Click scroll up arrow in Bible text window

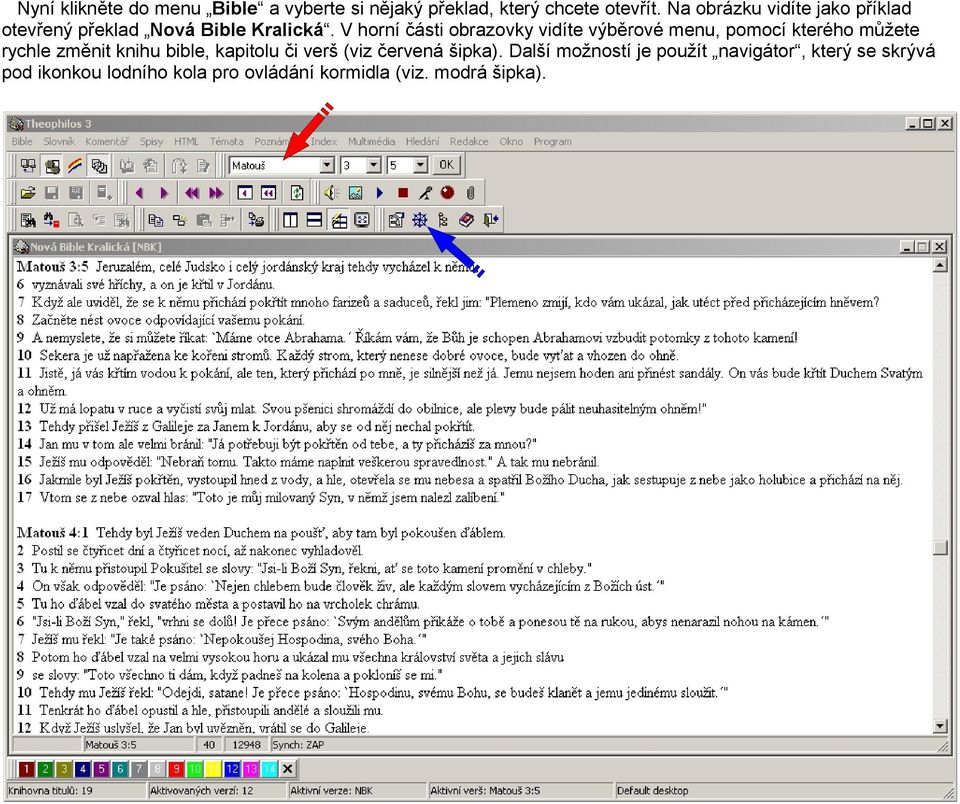pyautogui.click(x=940, y=265)
